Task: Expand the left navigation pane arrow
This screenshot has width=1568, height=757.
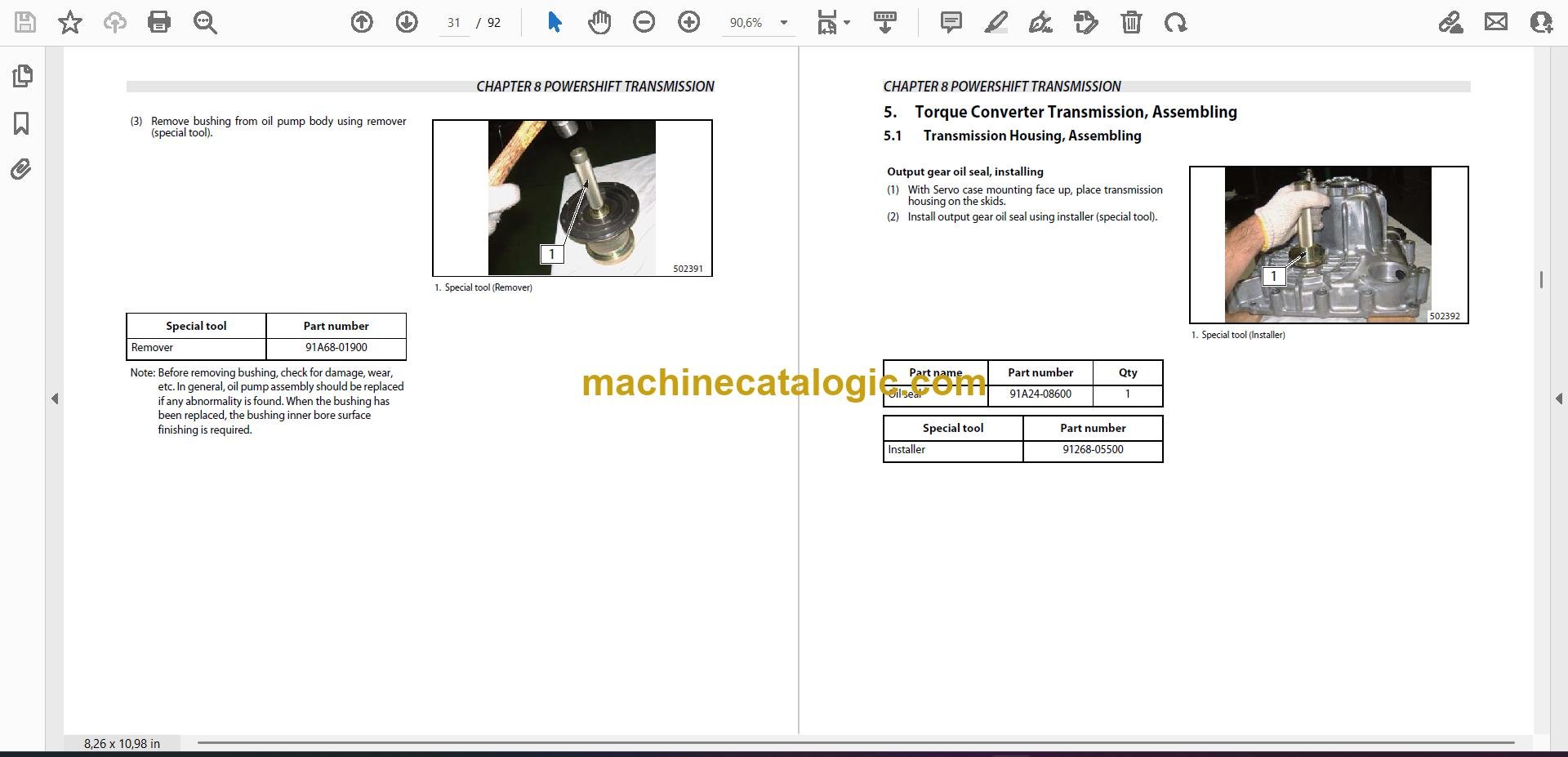Action: click(x=55, y=399)
